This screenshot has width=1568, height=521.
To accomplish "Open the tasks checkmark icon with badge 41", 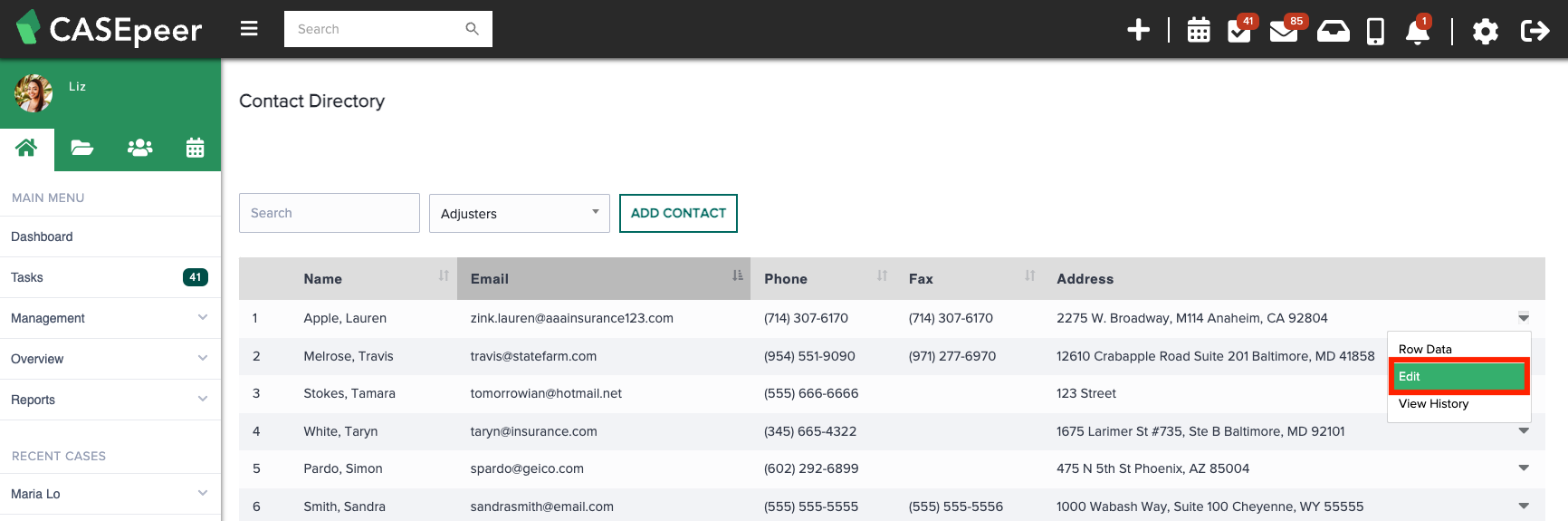I will pyautogui.click(x=1239, y=30).
